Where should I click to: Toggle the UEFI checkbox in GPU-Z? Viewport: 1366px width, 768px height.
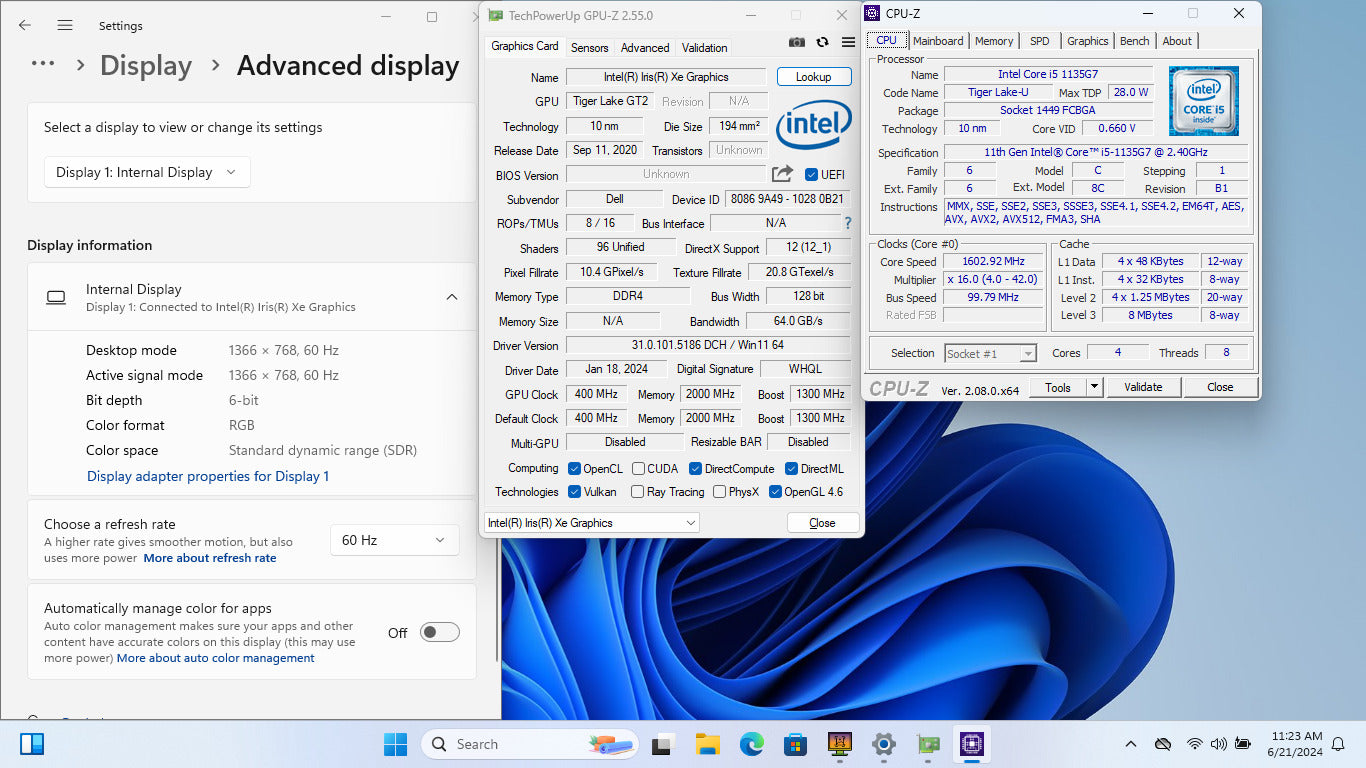pyautogui.click(x=811, y=174)
